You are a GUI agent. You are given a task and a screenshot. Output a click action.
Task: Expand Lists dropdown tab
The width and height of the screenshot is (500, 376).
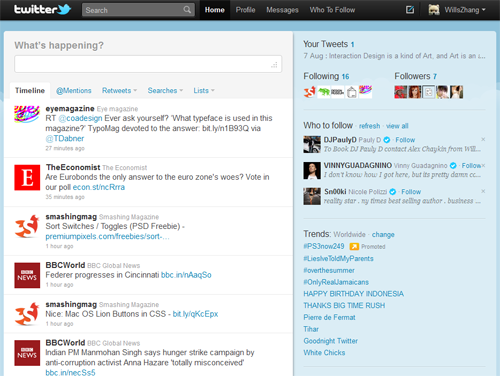tap(204, 91)
